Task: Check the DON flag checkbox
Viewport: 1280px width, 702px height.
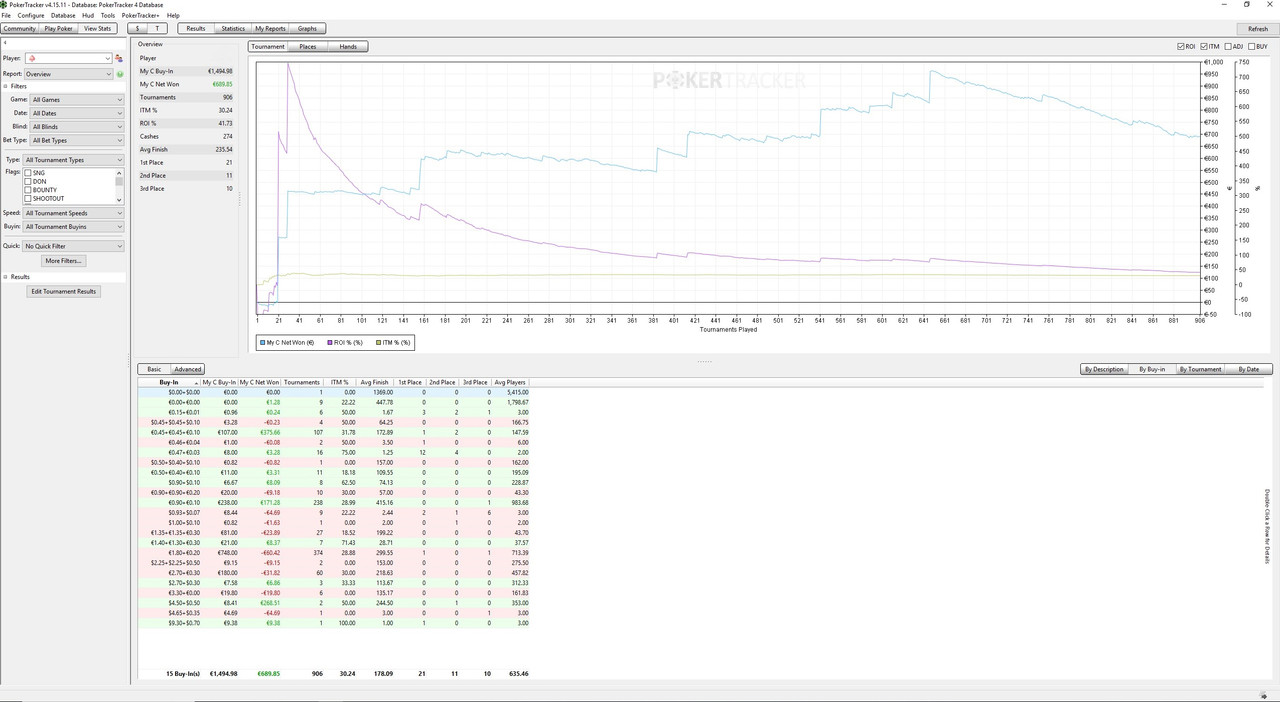Action: point(28,181)
